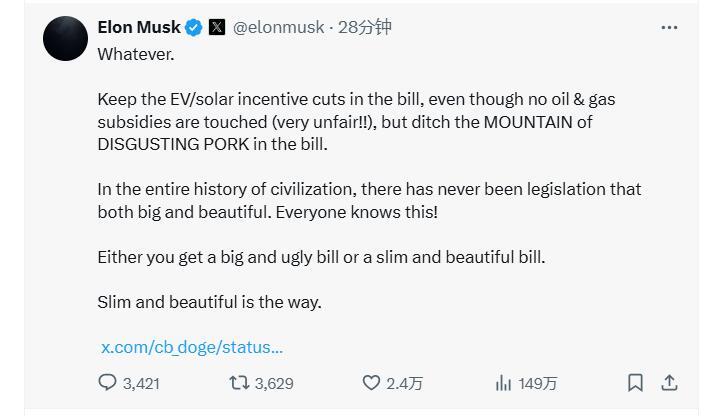
Task: Open the share upload-arrow icon
Action: (x=669, y=382)
